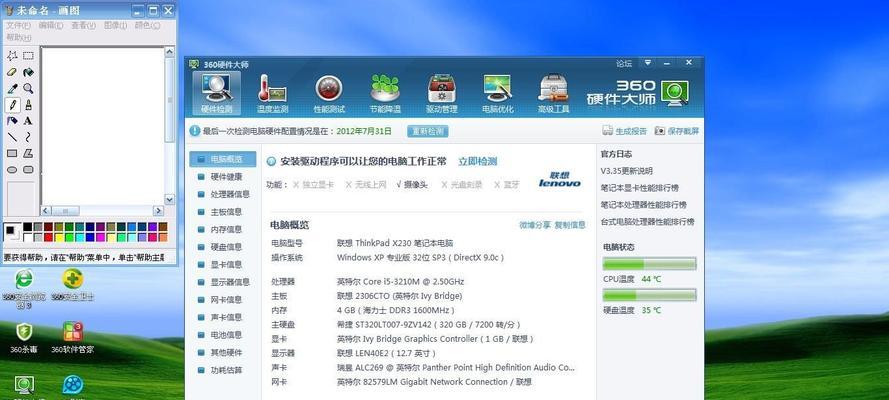This screenshot has height=400, width=889.
Task: Open 温度监测 temperature monitoring
Action: click(x=273, y=93)
